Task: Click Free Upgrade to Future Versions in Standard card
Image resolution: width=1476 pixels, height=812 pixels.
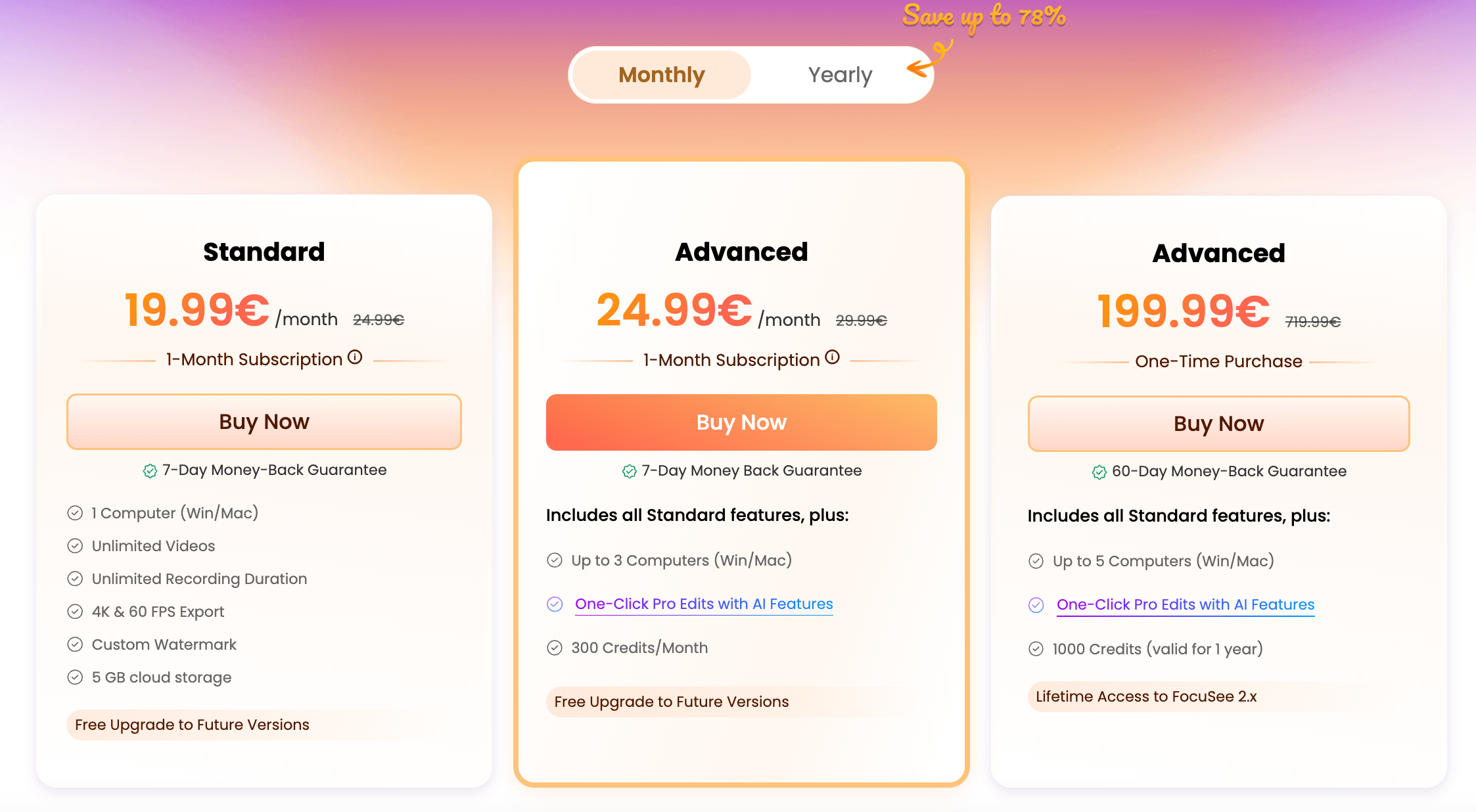Action: click(192, 725)
